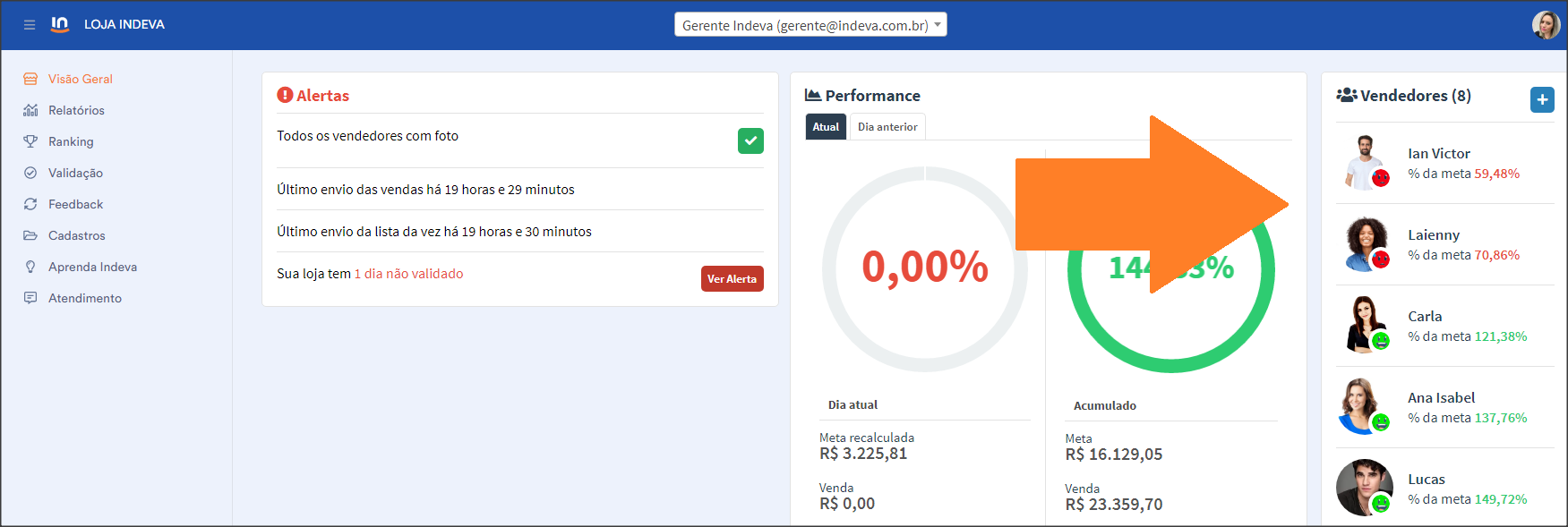The image size is (1568, 527).
Task: Click the Ranking trophy icon
Action: tap(30, 141)
